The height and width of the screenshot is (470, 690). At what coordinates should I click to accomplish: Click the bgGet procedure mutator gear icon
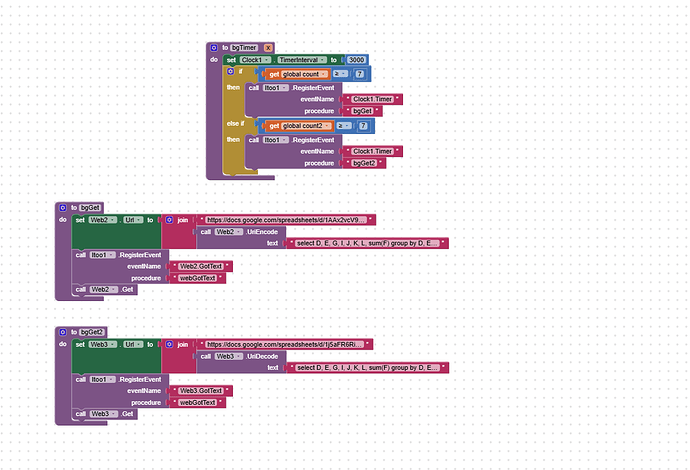coord(63,208)
